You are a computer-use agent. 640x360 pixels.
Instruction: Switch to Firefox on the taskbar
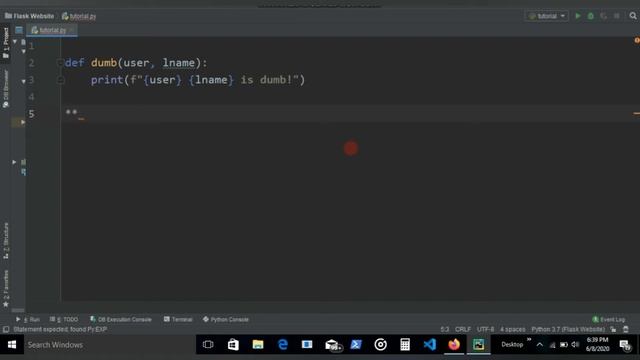pyautogui.click(x=454, y=345)
